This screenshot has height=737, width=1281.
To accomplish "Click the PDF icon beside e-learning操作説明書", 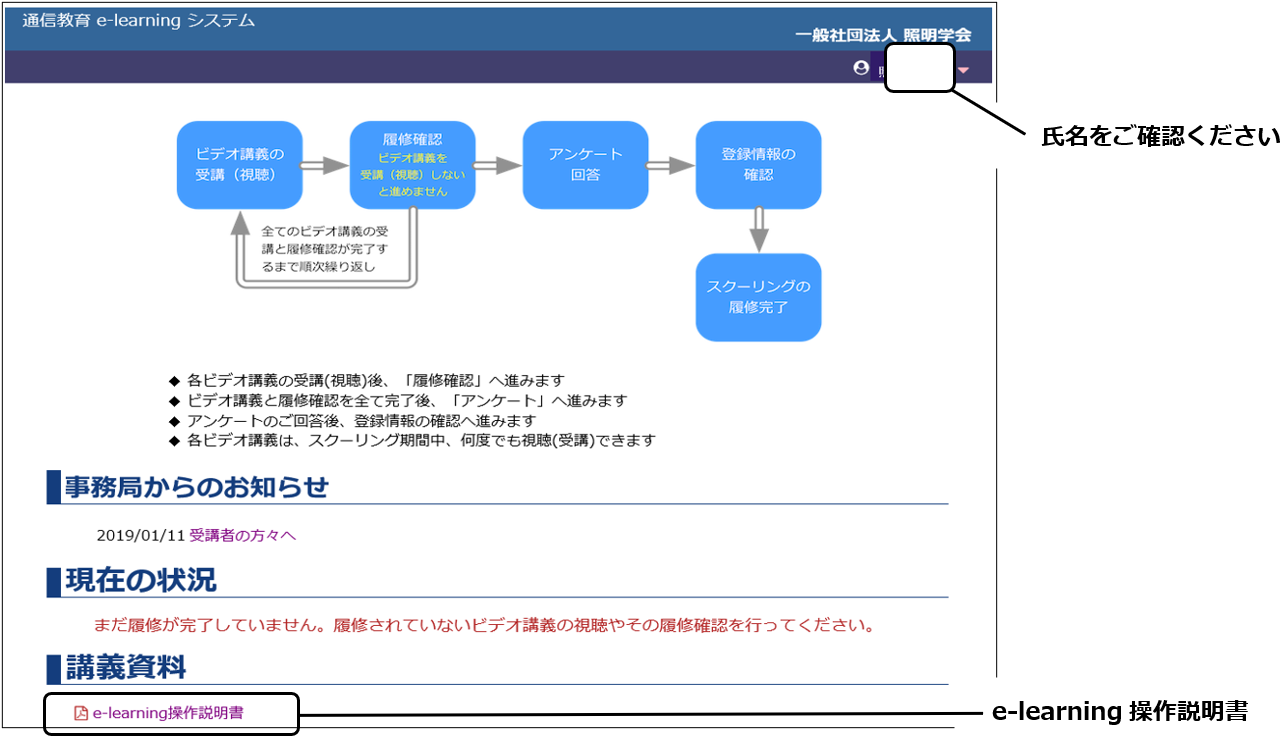I will tap(82, 713).
